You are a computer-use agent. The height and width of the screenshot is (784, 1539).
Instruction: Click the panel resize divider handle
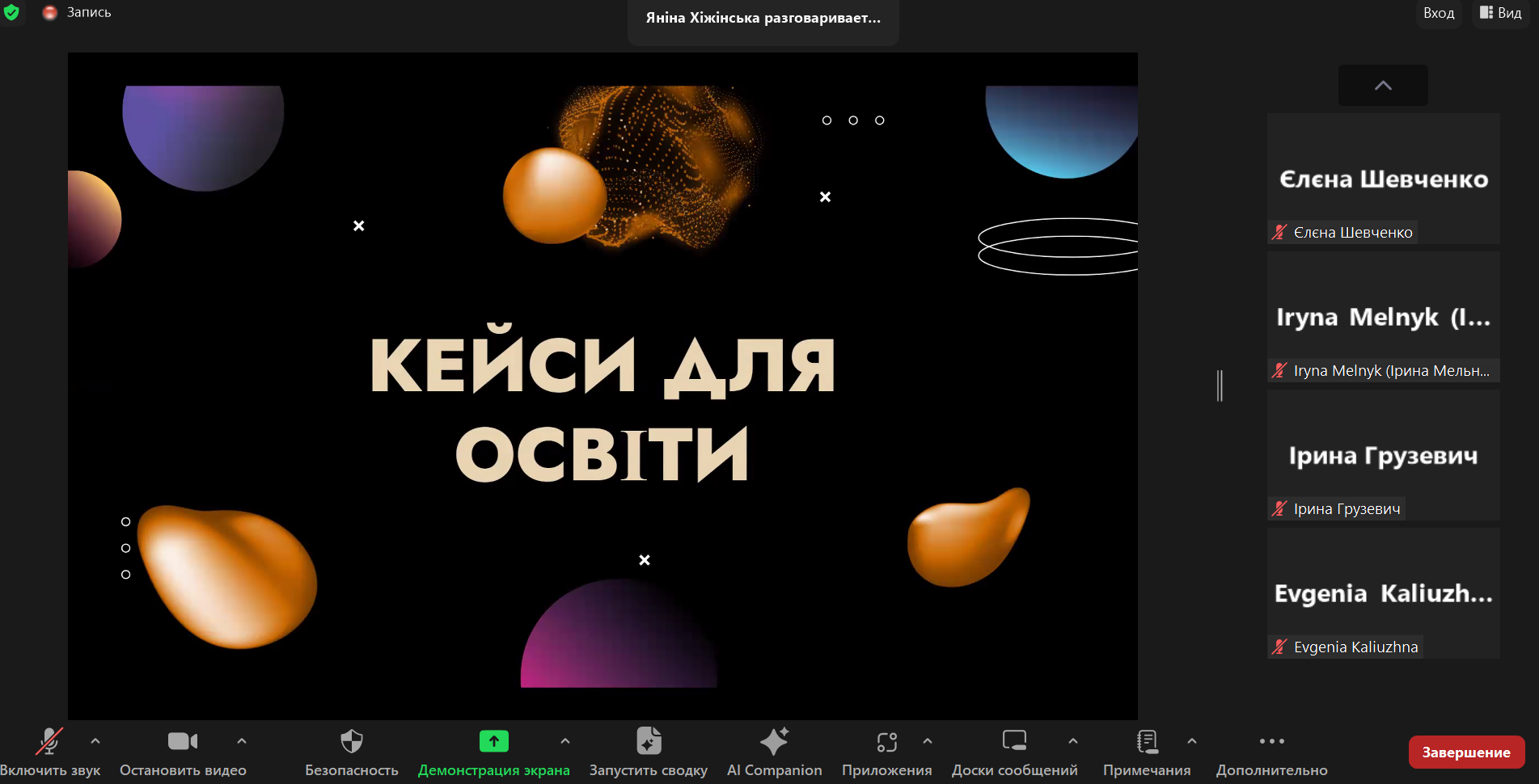coord(1220,386)
